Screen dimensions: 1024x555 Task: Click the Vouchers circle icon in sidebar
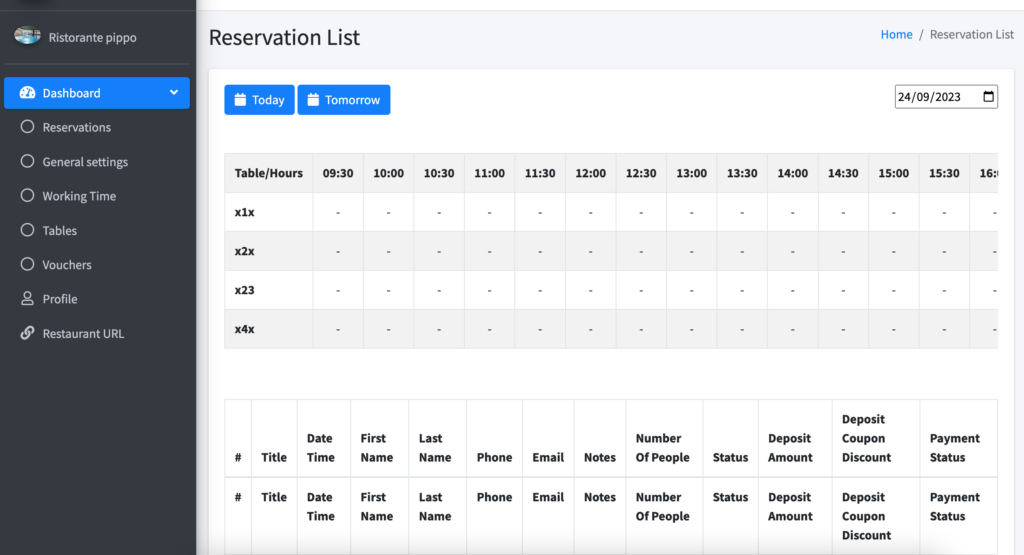(27, 265)
